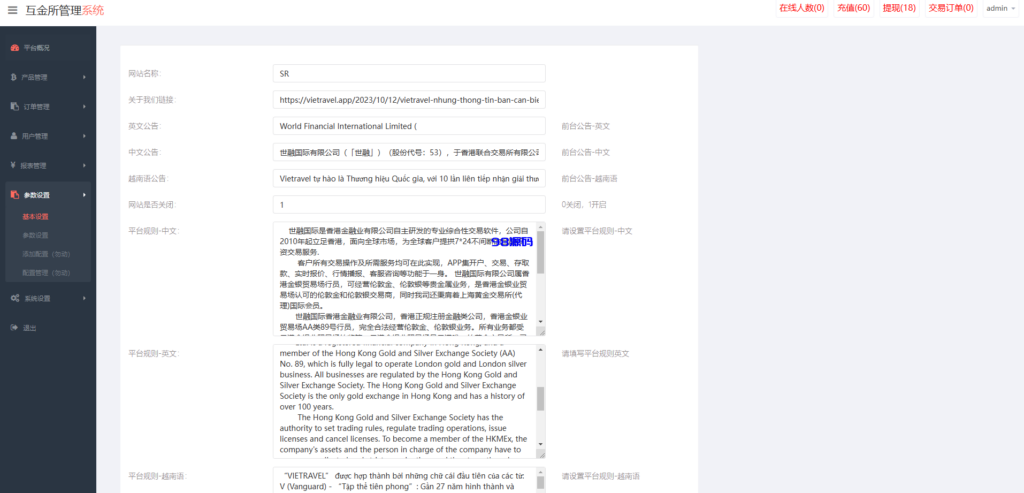Click the 请填写平台规则英文 hint text

point(595,353)
